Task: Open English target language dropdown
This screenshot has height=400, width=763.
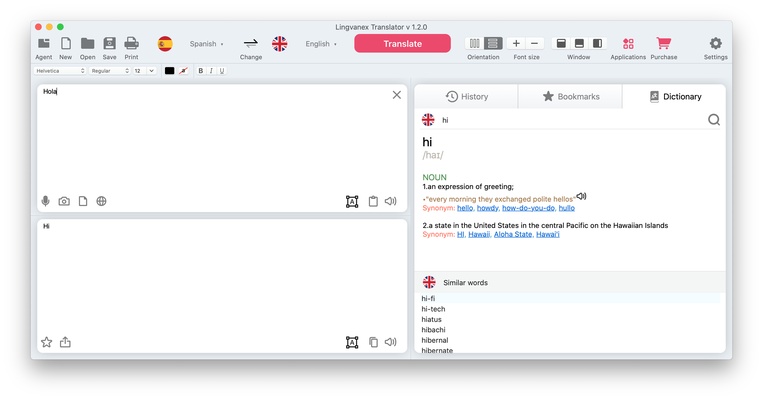Action: click(x=321, y=44)
